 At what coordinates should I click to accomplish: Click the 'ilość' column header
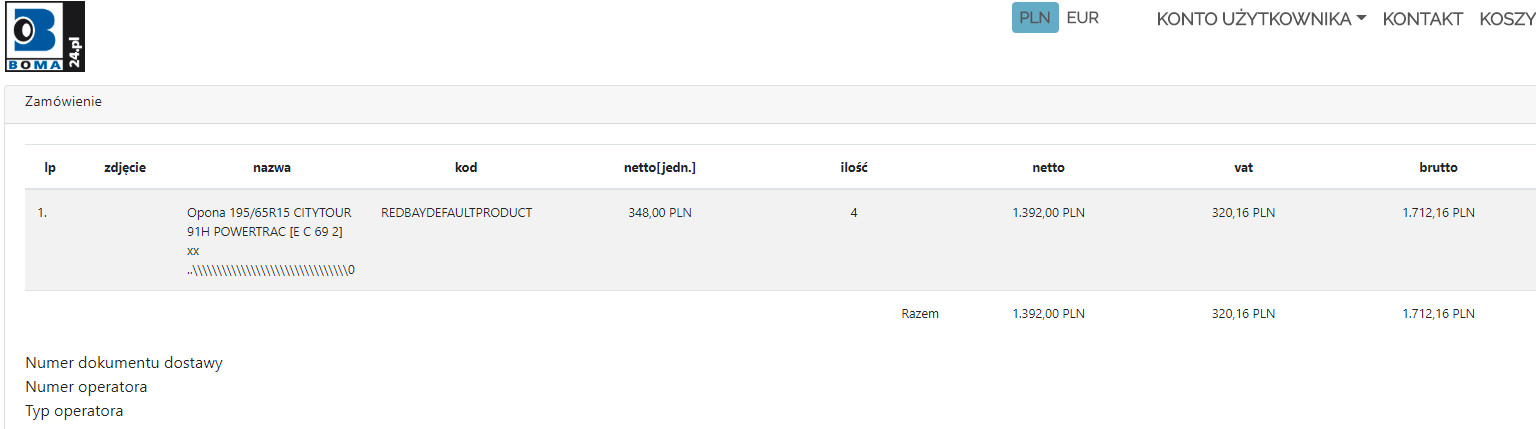coord(853,168)
